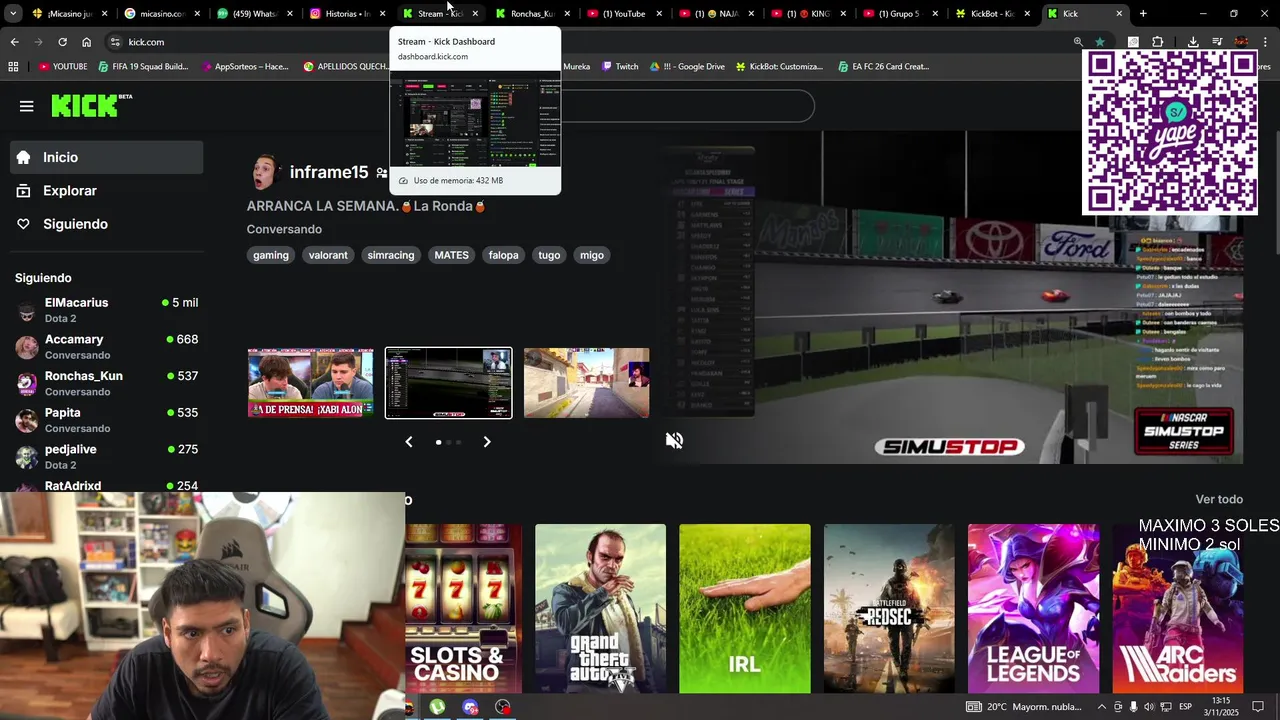Open EA FC 26 Card Creator bookmark
The height and width of the screenshot is (720, 1280).
click(x=882, y=67)
